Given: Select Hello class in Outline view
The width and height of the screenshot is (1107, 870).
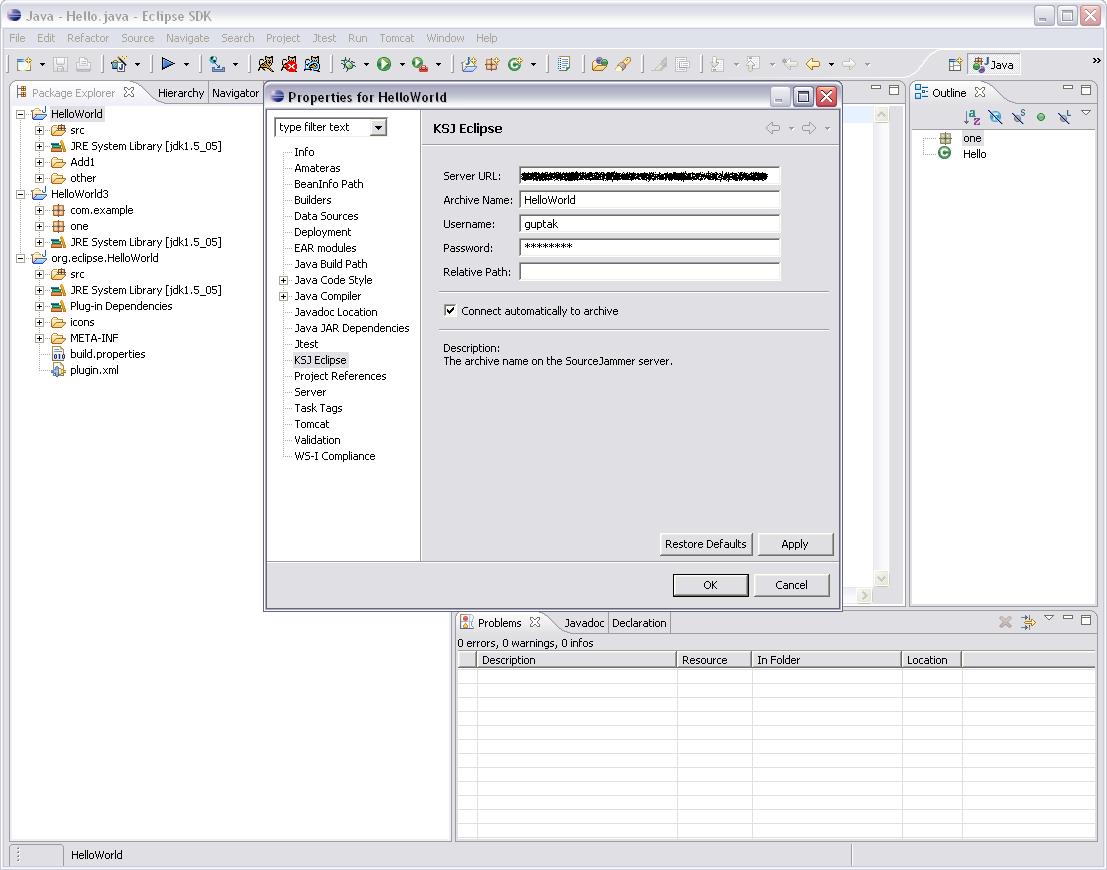Looking at the screenshot, I should [x=974, y=154].
